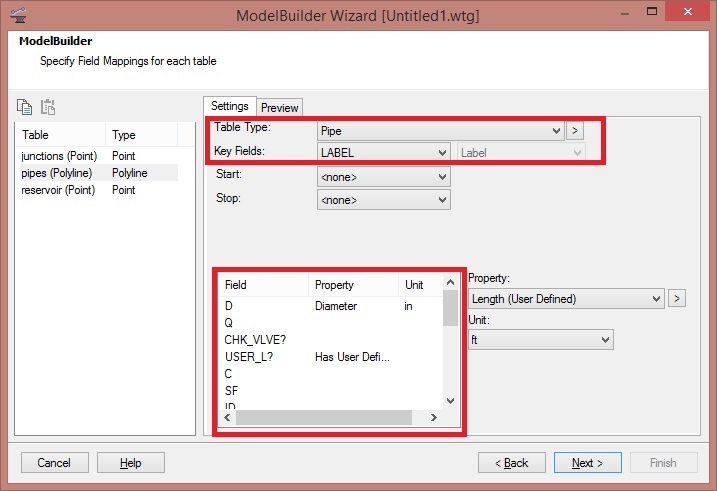The width and height of the screenshot is (717, 491).
Task: Select field row D with Diameter
Action: point(330,306)
